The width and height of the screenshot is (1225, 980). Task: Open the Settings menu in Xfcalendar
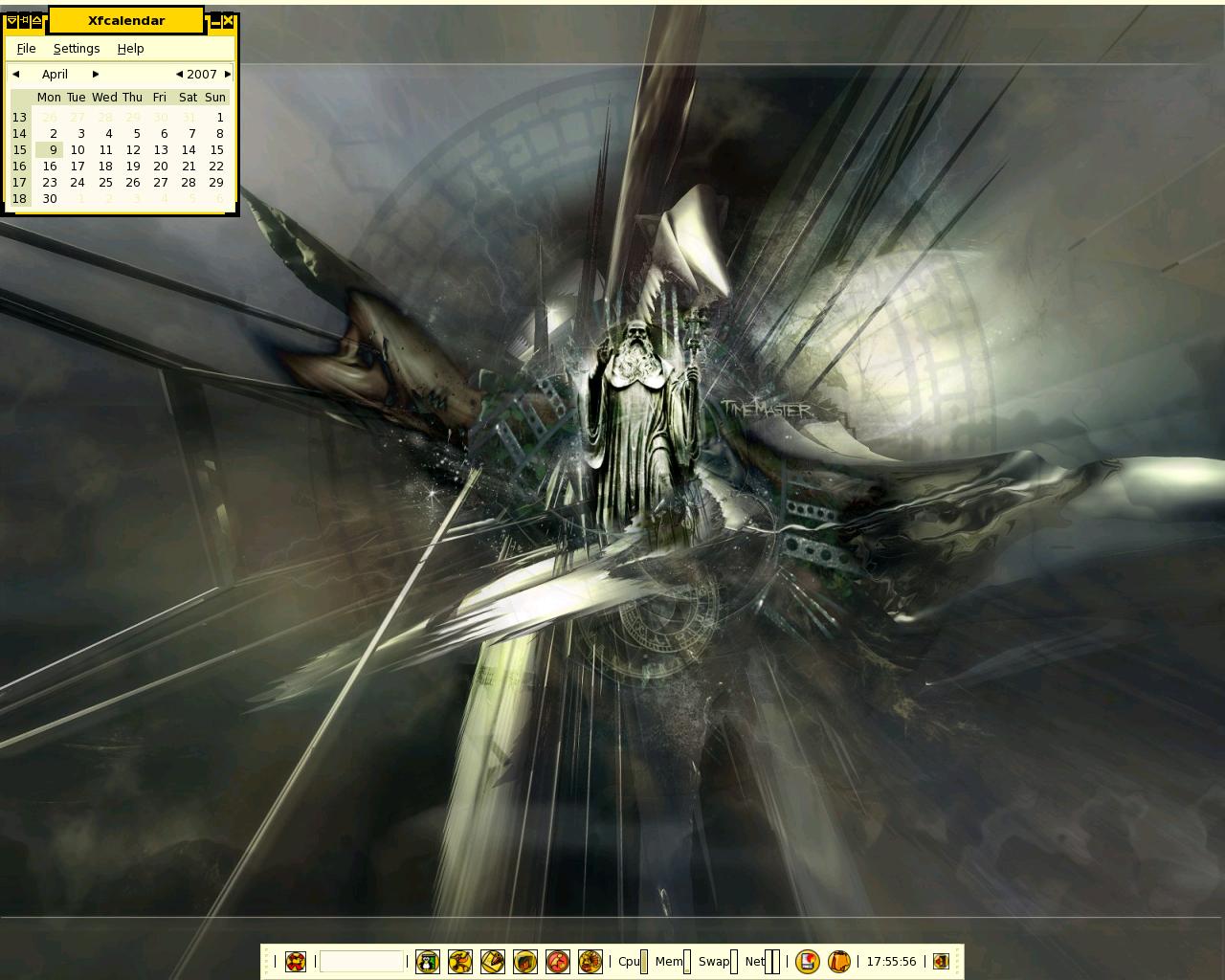(x=77, y=48)
